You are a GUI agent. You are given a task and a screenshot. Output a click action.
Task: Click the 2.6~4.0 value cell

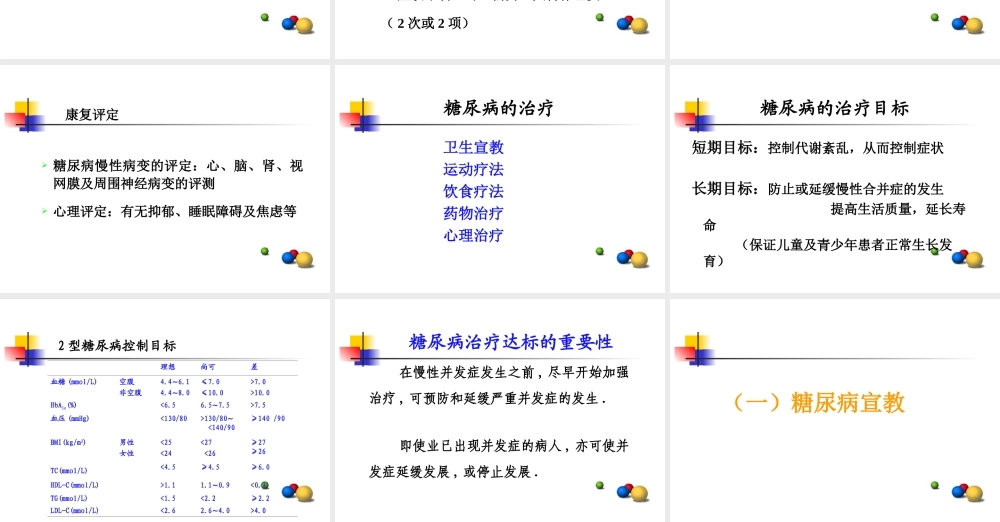point(215,511)
